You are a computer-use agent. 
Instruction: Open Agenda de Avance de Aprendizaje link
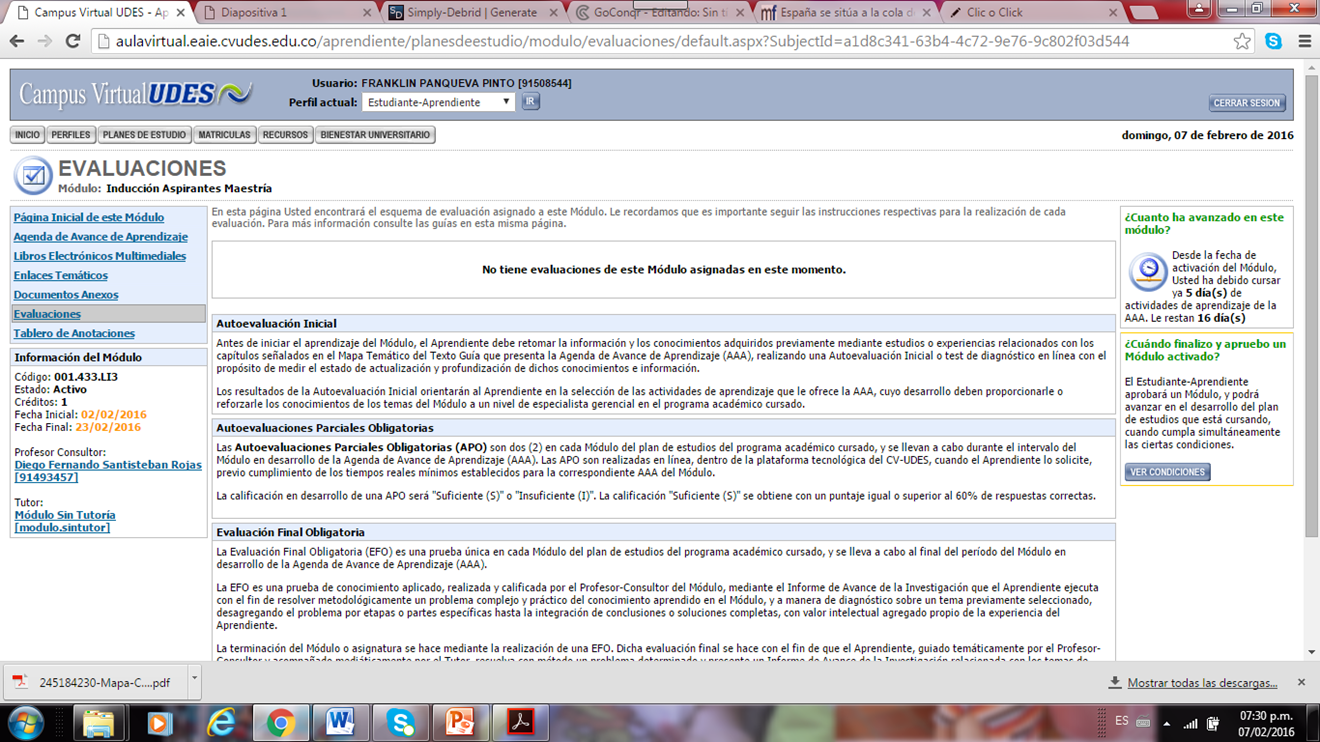click(x=100, y=237)
